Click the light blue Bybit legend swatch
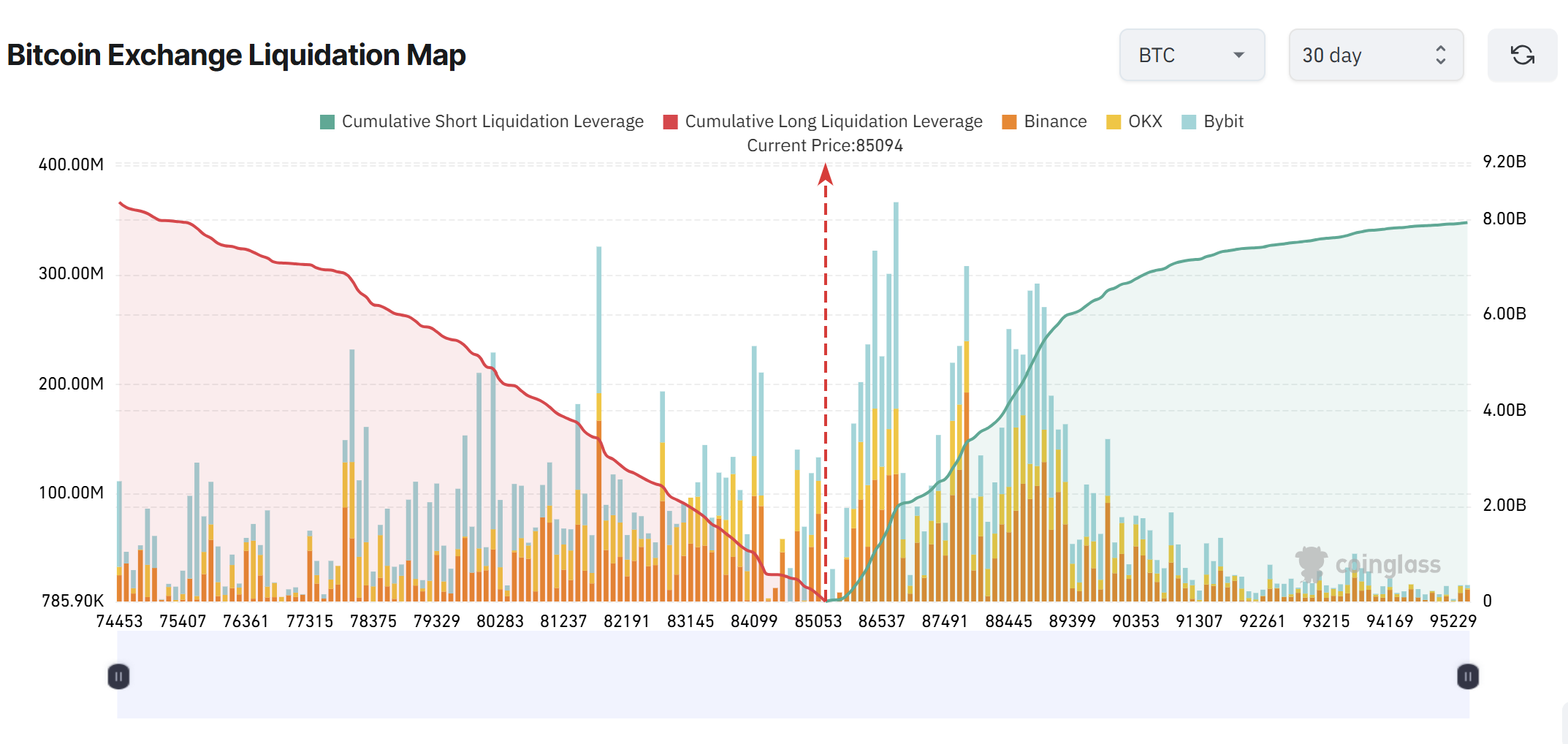Viewport: 1568px width, 744px height. tap(1189, 122)
